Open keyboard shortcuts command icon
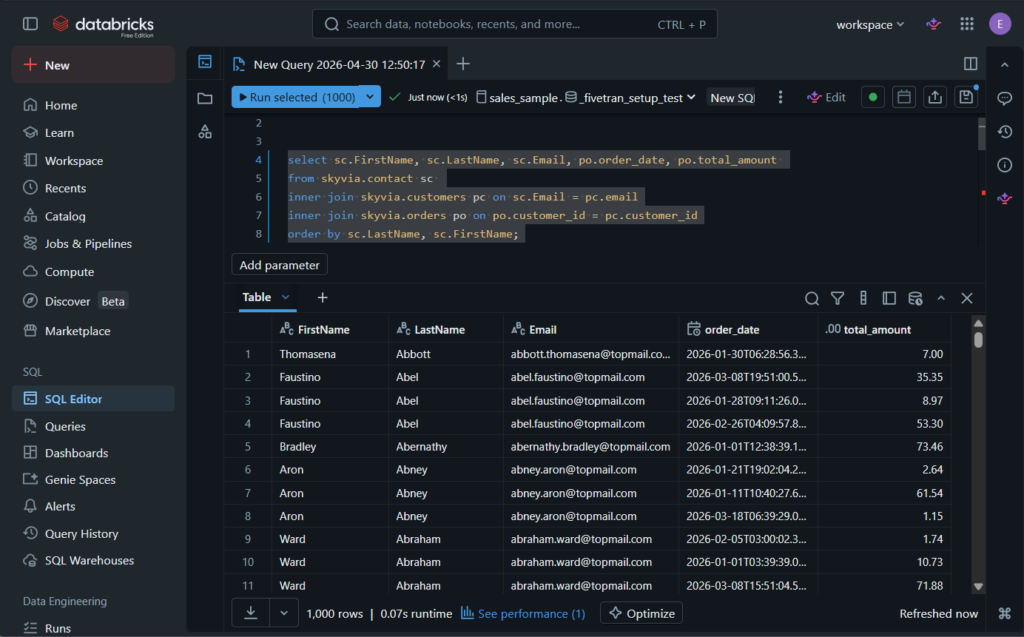This screenshot has width=1024, height=637. pos(1004,613)
